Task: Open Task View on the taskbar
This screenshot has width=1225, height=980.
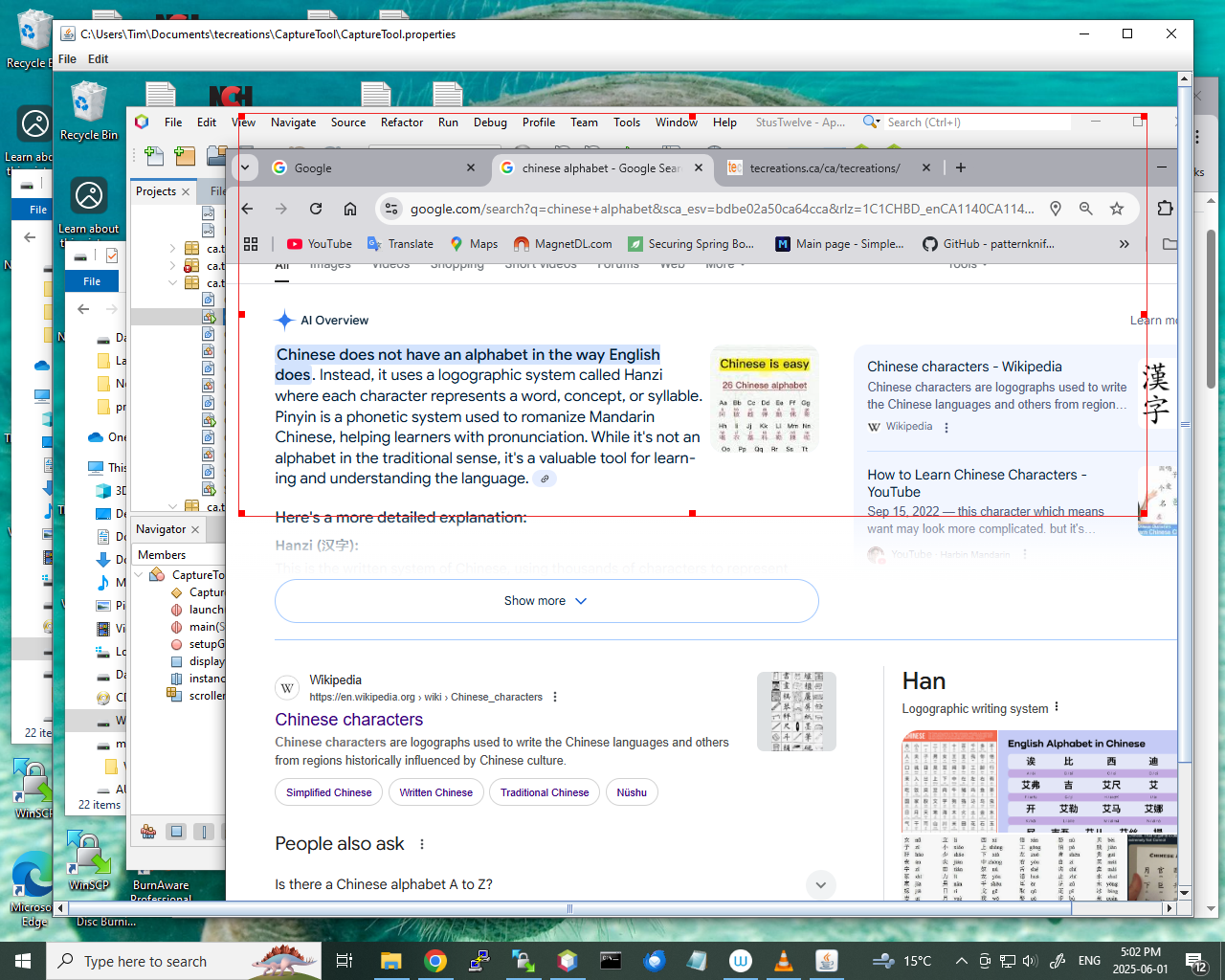Action: coord(345,961)
